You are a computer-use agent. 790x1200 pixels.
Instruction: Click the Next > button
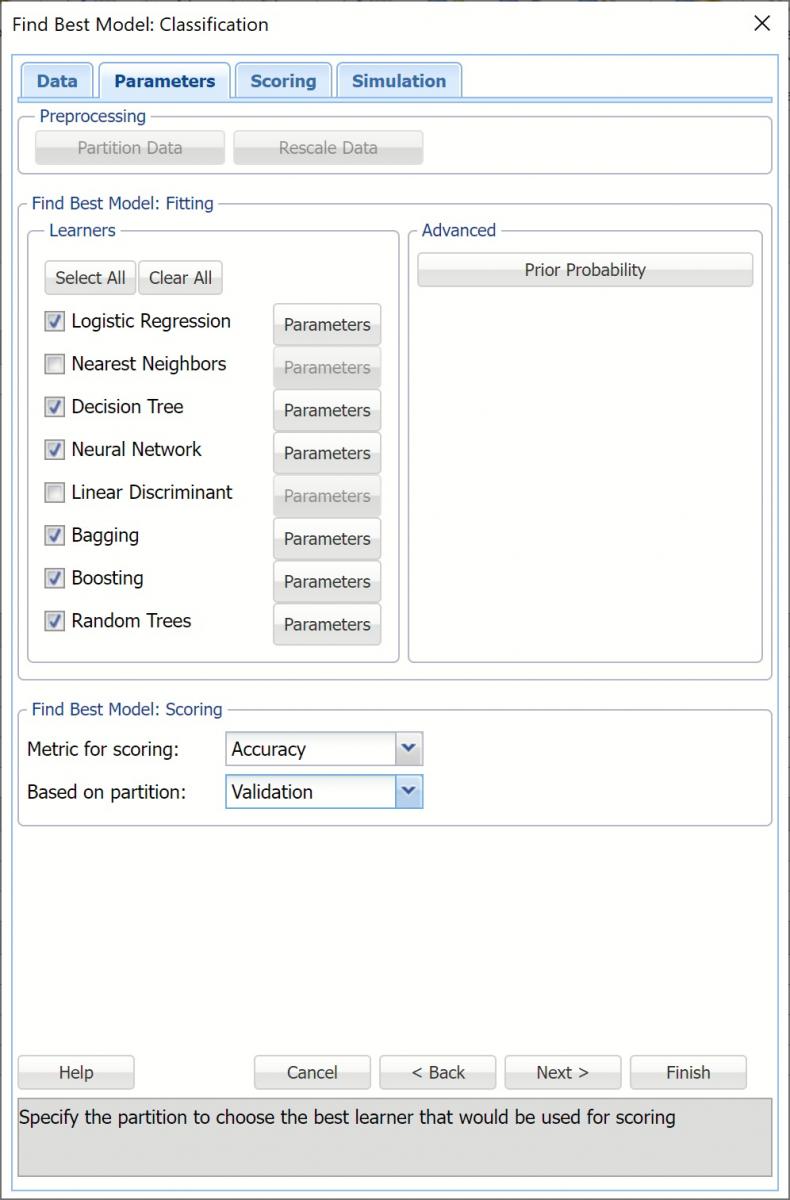tap(562, 1072)
